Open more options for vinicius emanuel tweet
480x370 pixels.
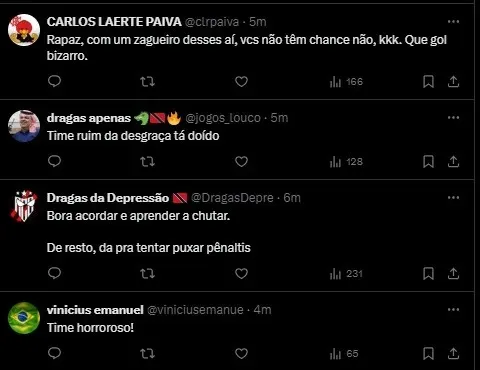coord(453,310)
